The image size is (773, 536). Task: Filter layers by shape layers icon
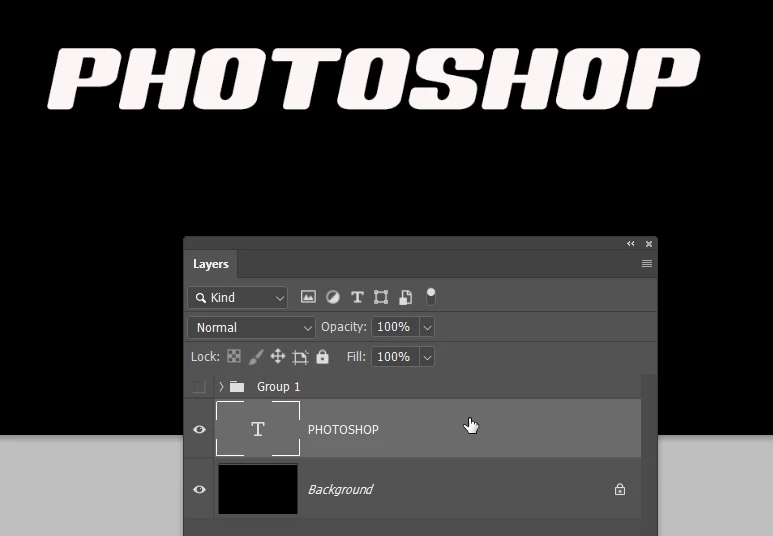pos(381,297)
